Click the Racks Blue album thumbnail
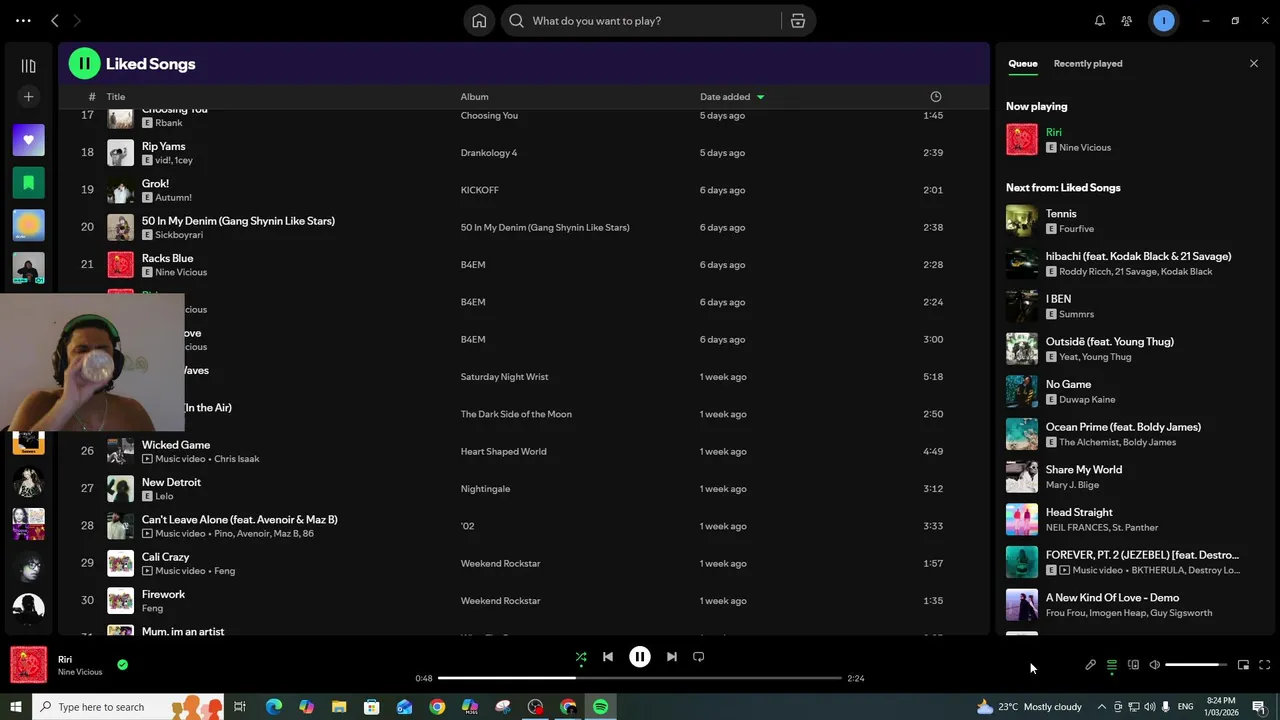1280x720 pixels. pyautogui.click(x=120, y=265)
